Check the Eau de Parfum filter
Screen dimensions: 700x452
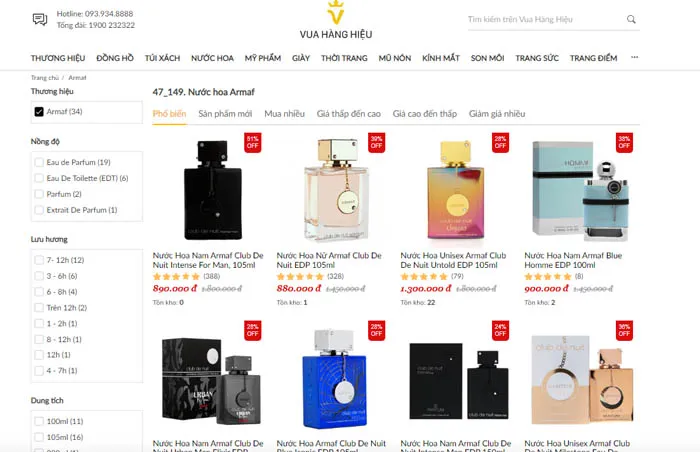point(39,162)
